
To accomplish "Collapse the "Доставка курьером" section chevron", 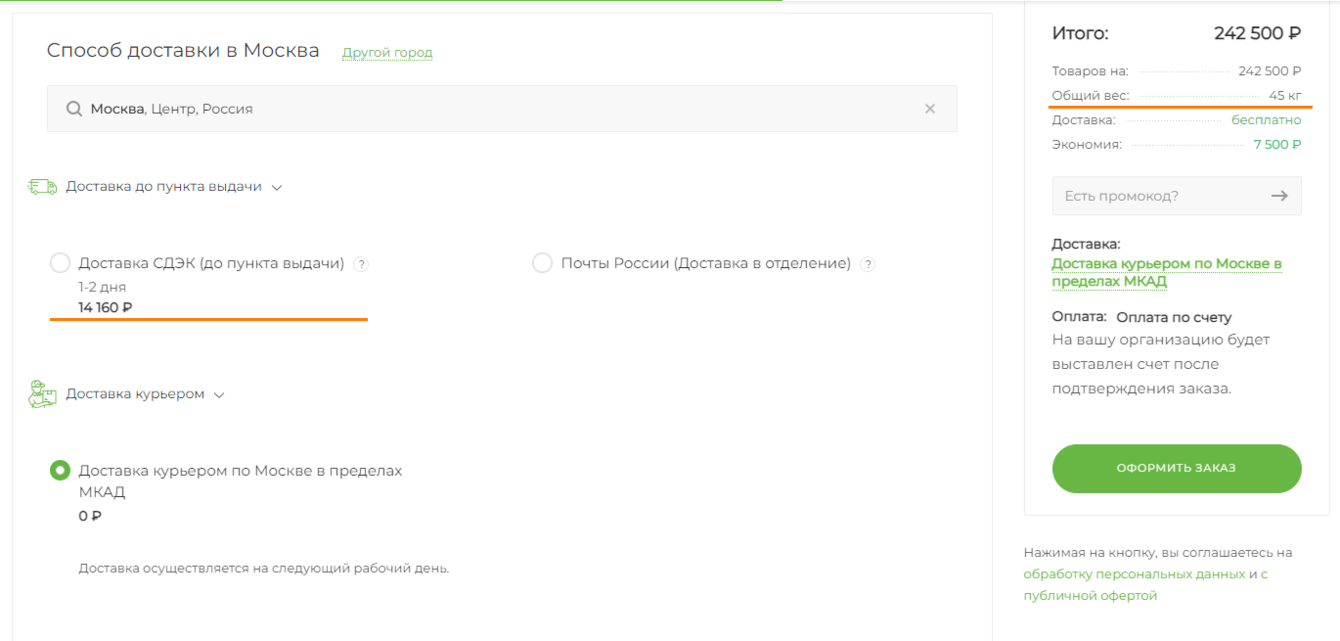I will tap(219, 395).
